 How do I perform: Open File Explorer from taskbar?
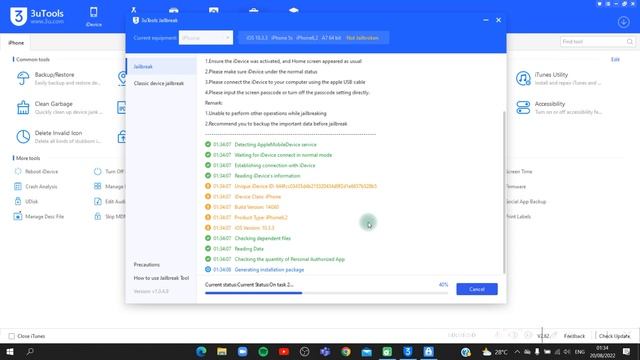point(222,351)
